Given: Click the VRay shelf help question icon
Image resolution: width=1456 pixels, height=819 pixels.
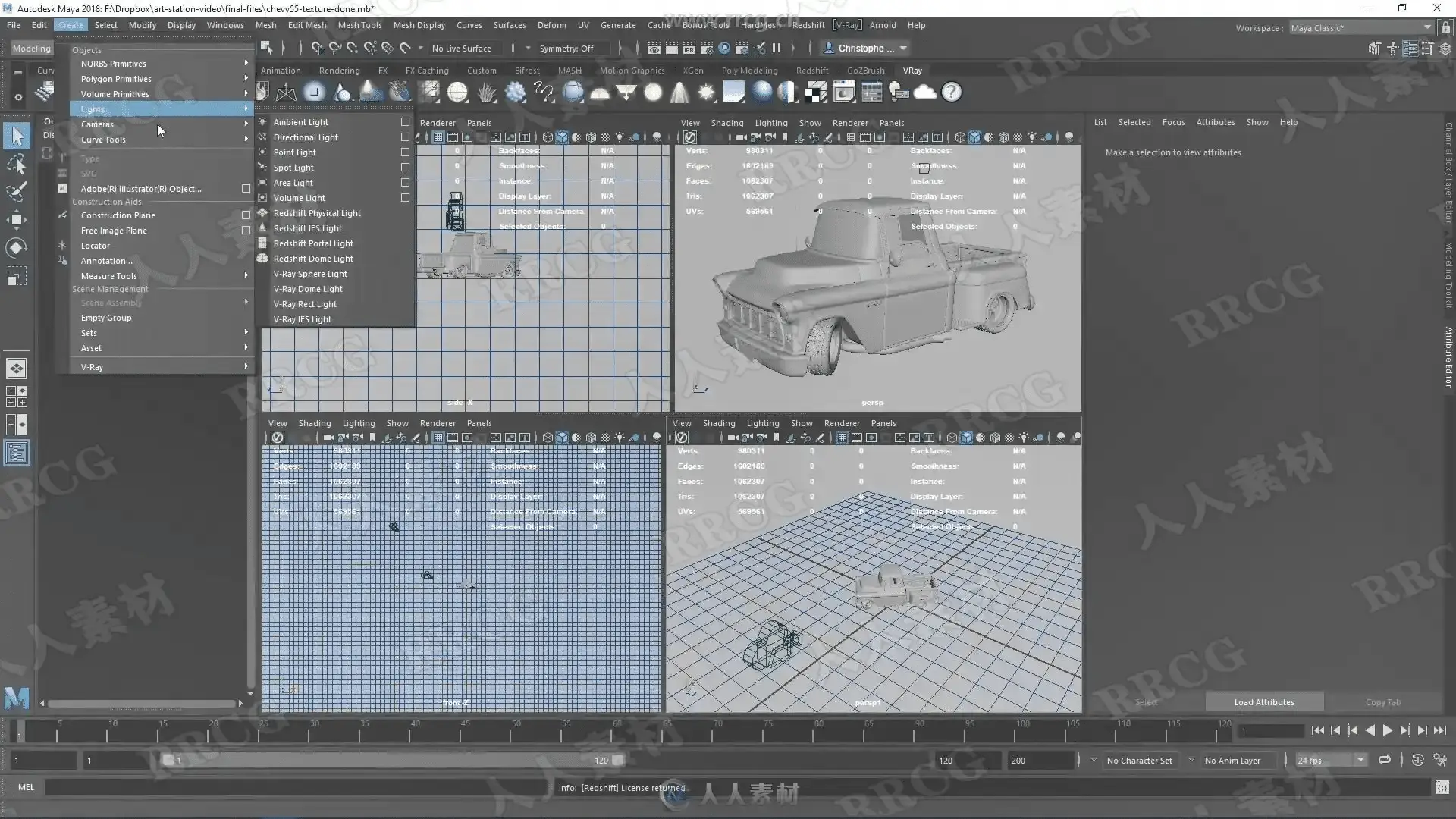Looking at the screenshot, I should pos(951,93).
